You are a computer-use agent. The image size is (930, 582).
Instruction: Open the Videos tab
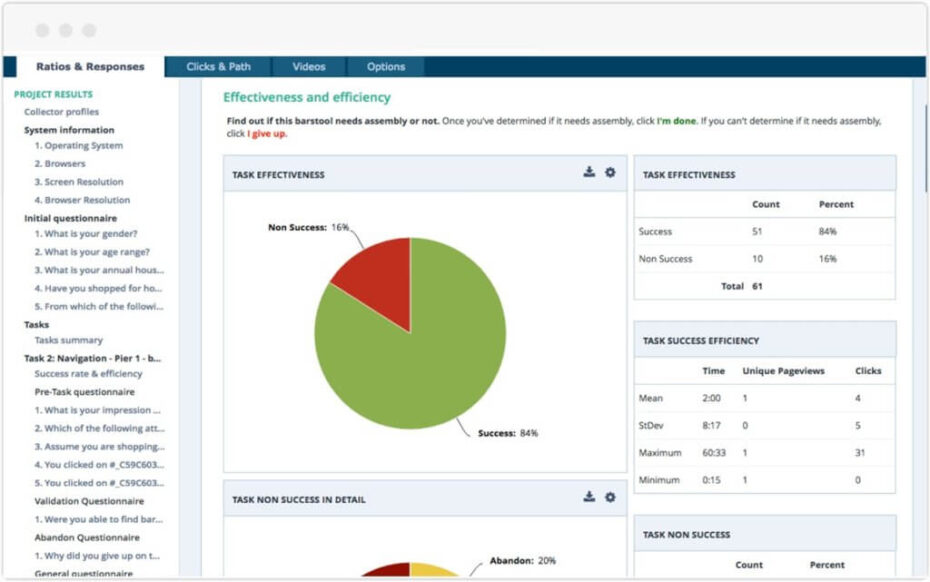(309, 66)
